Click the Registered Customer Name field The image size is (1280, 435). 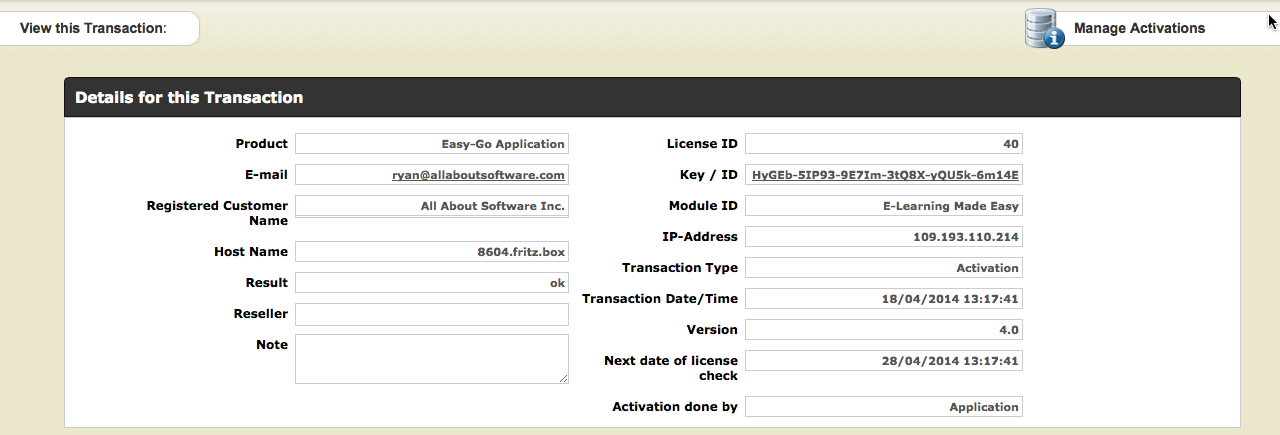tap(432, 206)
